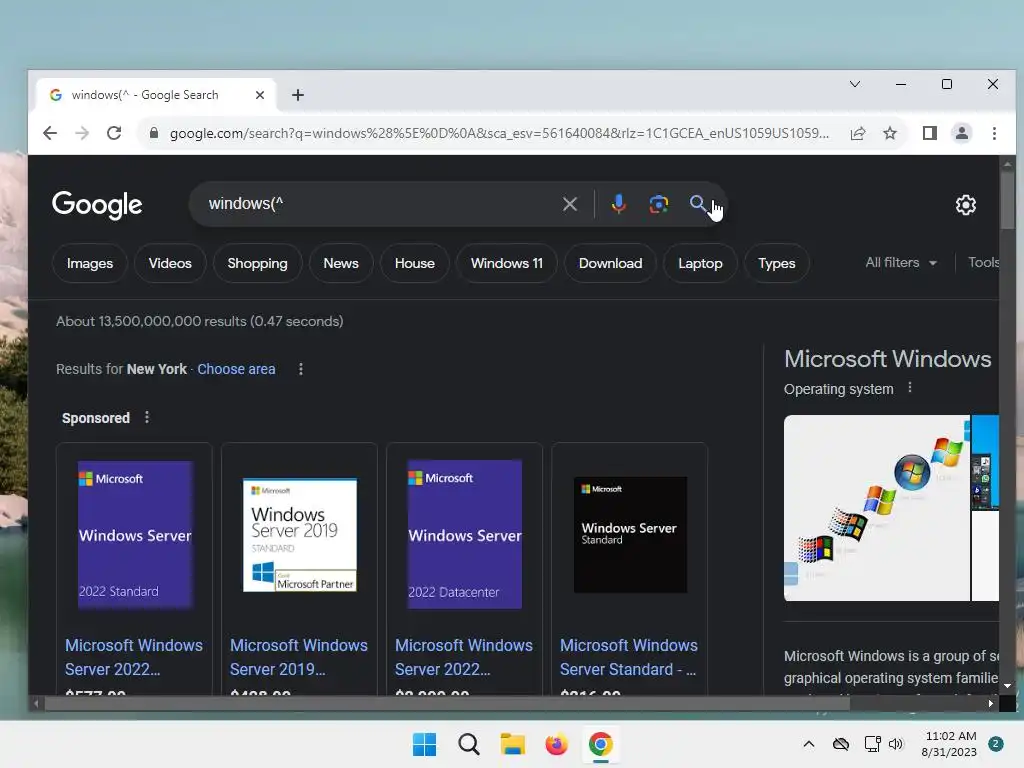This screenshot has height=768, width=1024.
Task: Go forward with the browser forward arrow
Action: pyautogui.click(x=82, y=133)
